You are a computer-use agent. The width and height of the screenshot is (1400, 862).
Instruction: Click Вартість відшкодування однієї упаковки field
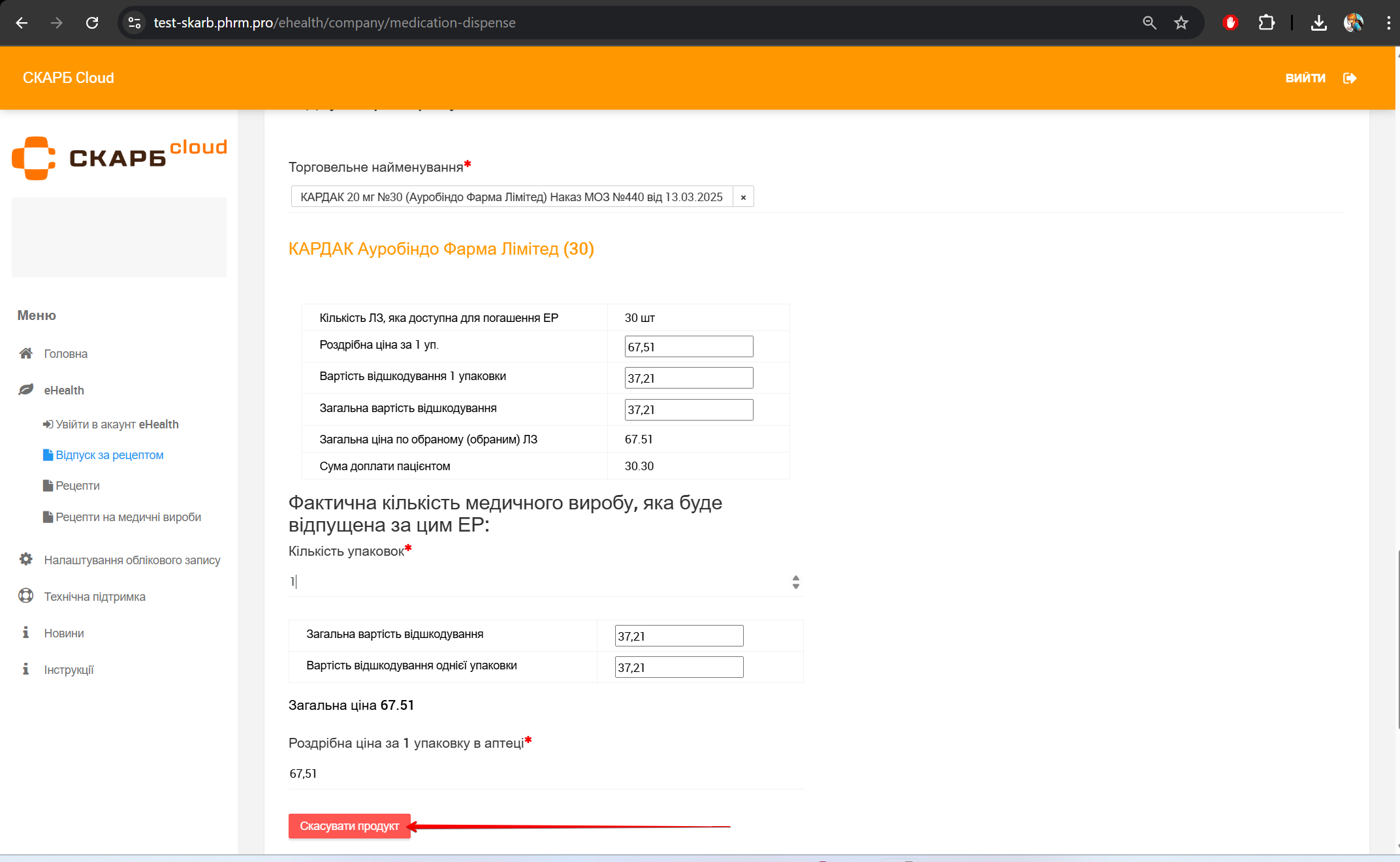[678, 667]
